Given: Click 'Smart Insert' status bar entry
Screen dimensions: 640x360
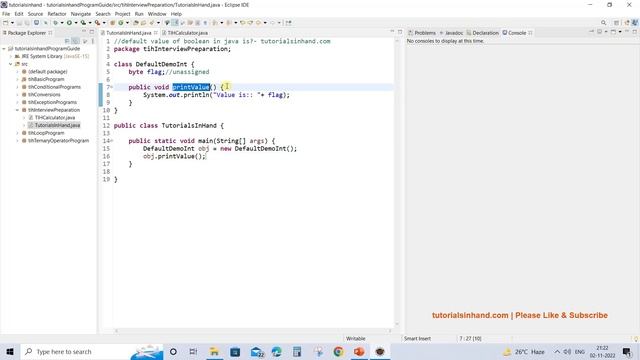Looking at the screenshot, I should 417,339.
